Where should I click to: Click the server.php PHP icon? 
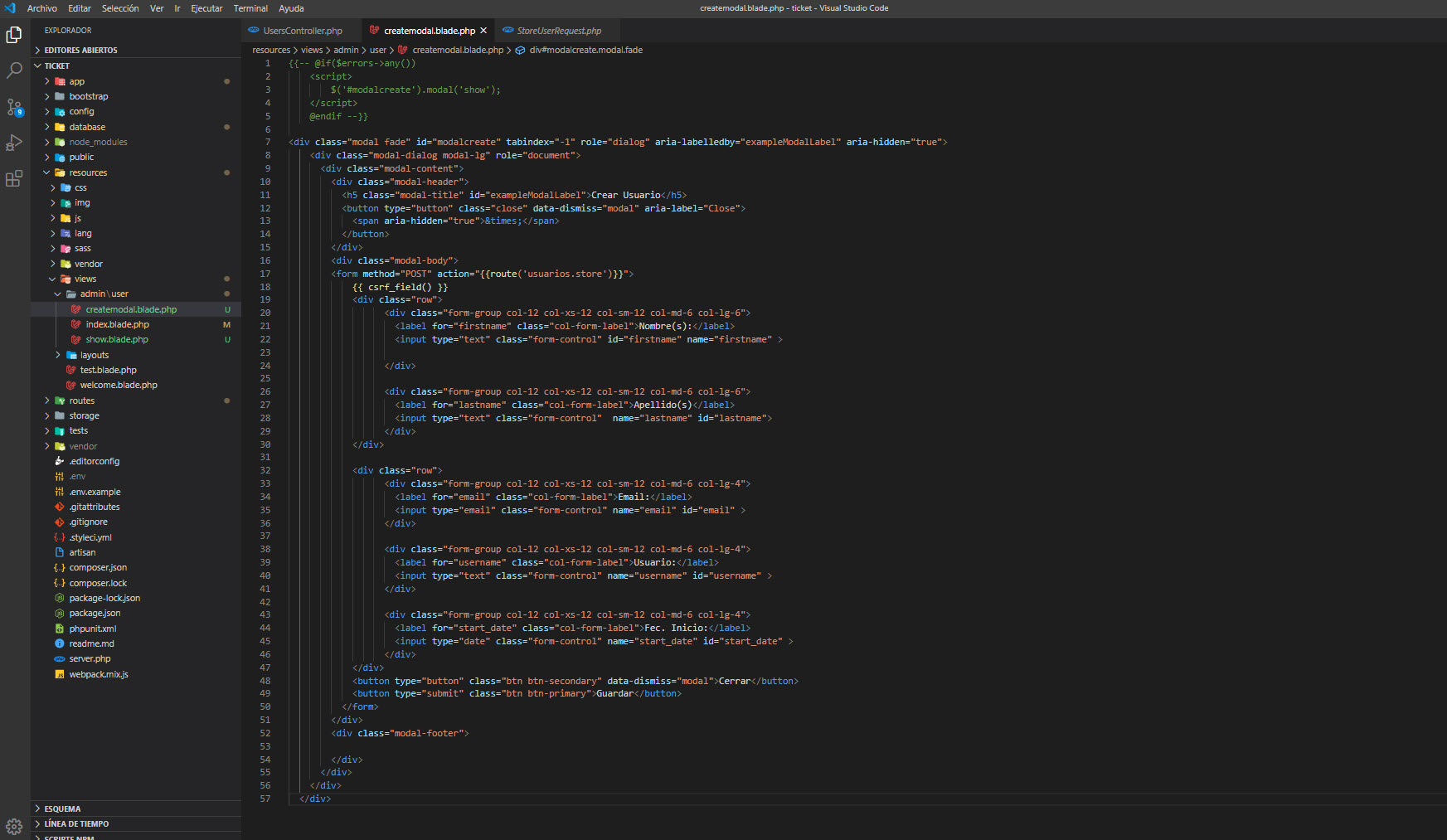pyautogui.click(x=60, y=659)
